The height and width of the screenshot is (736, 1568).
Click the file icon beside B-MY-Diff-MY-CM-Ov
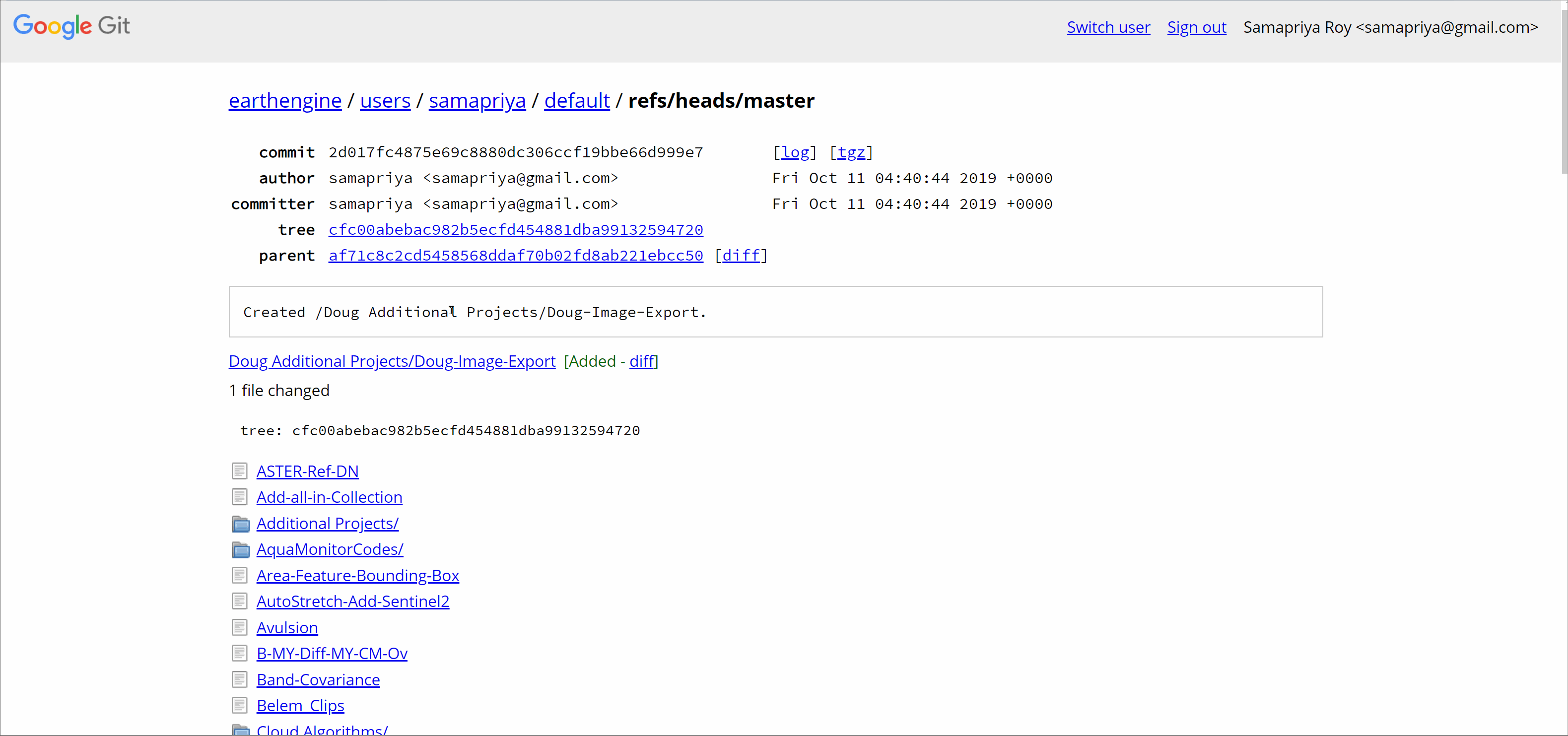point(239,653)
